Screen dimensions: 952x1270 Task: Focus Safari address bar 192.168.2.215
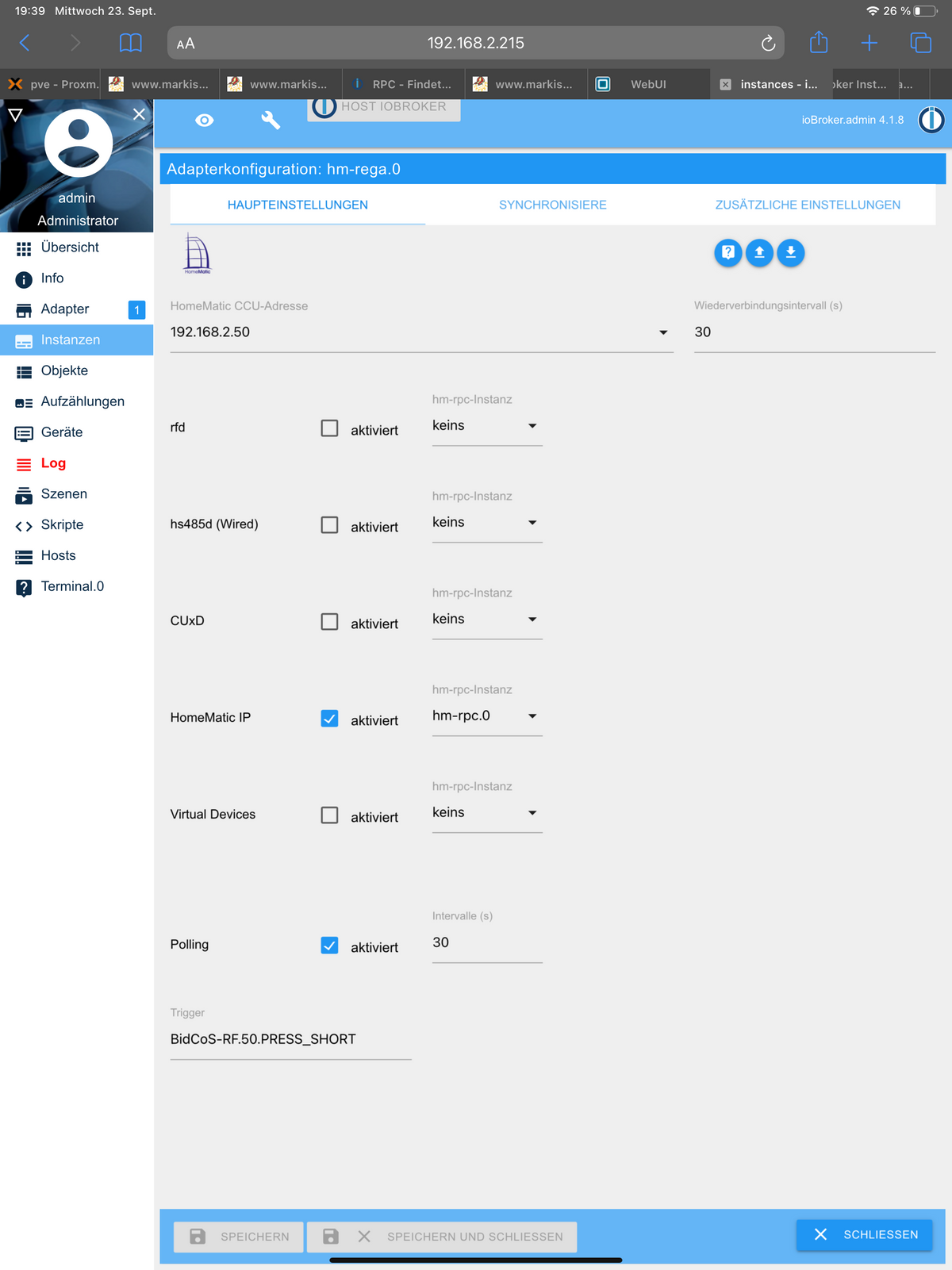476,43
